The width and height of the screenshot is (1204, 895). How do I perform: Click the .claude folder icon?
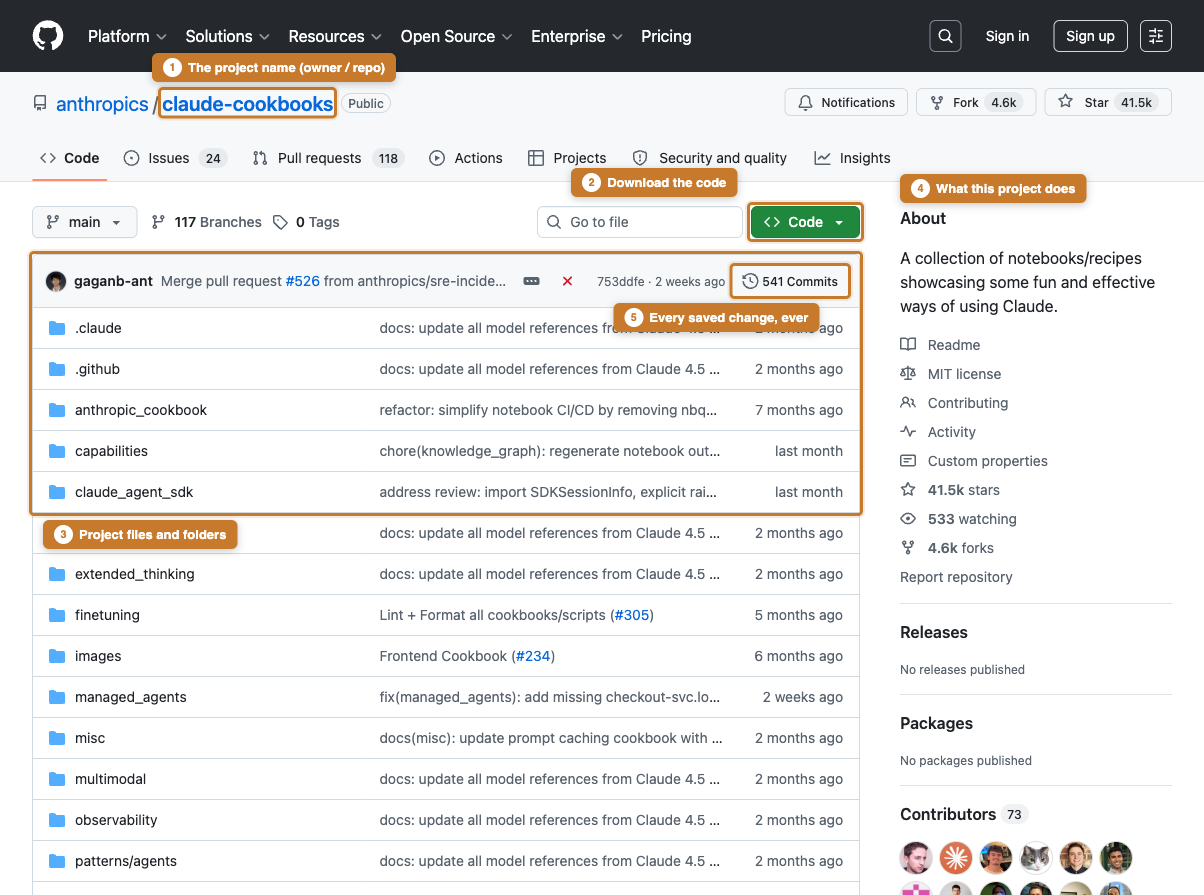click(x=58, y=327)
